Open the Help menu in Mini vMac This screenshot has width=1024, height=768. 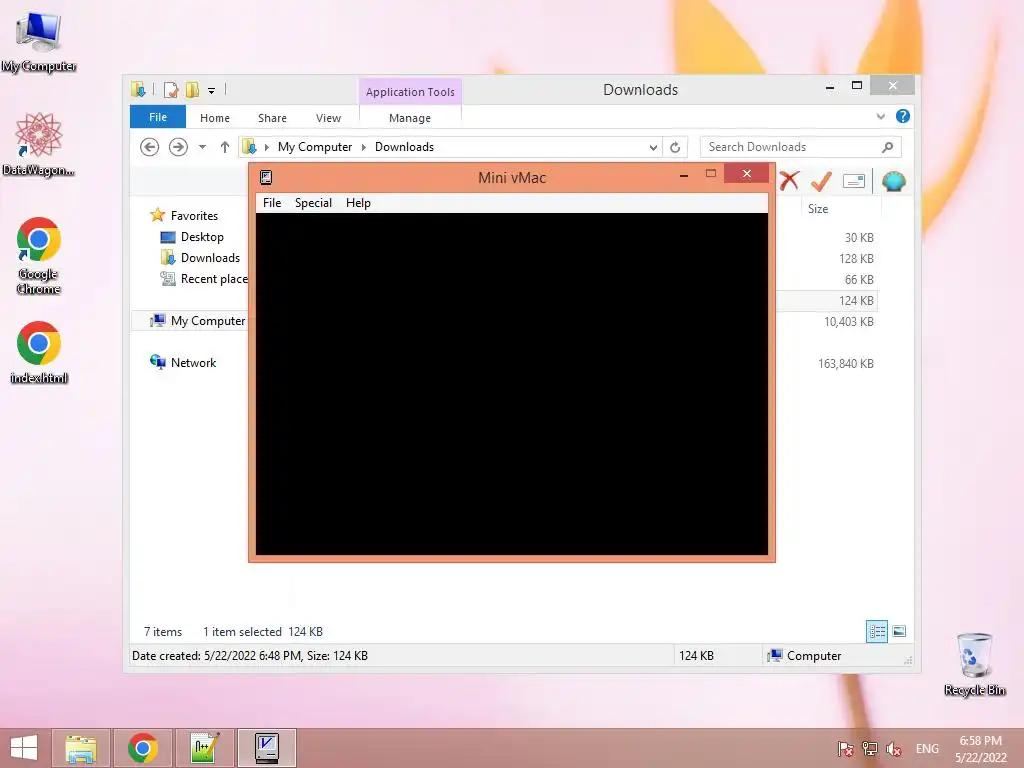358,203
